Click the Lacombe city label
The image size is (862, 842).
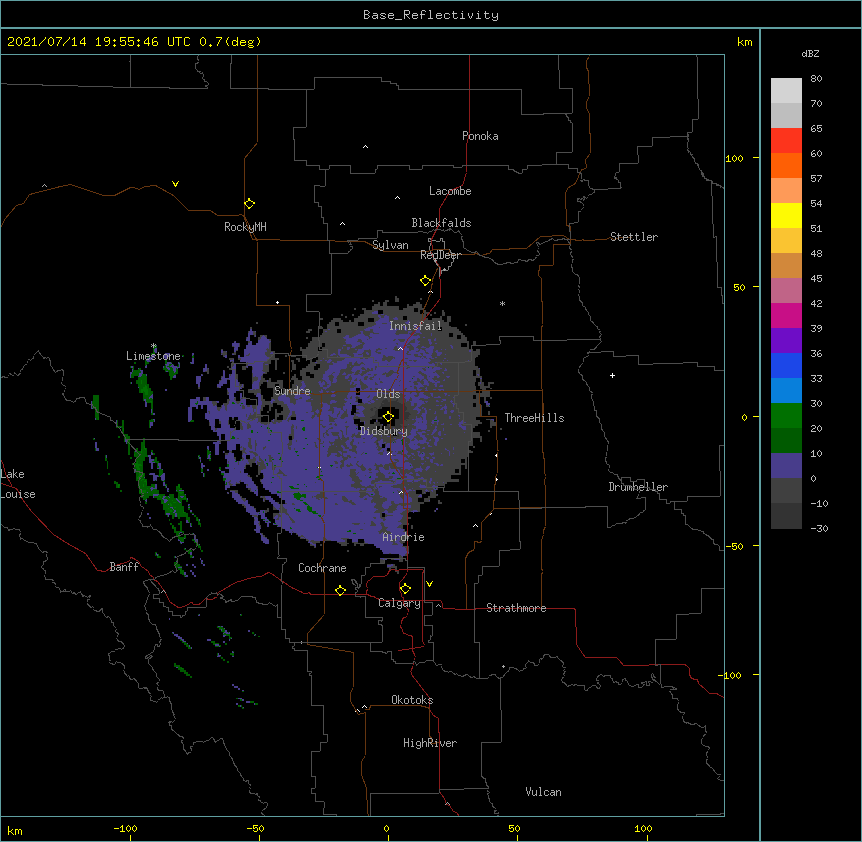coord(450,191)
